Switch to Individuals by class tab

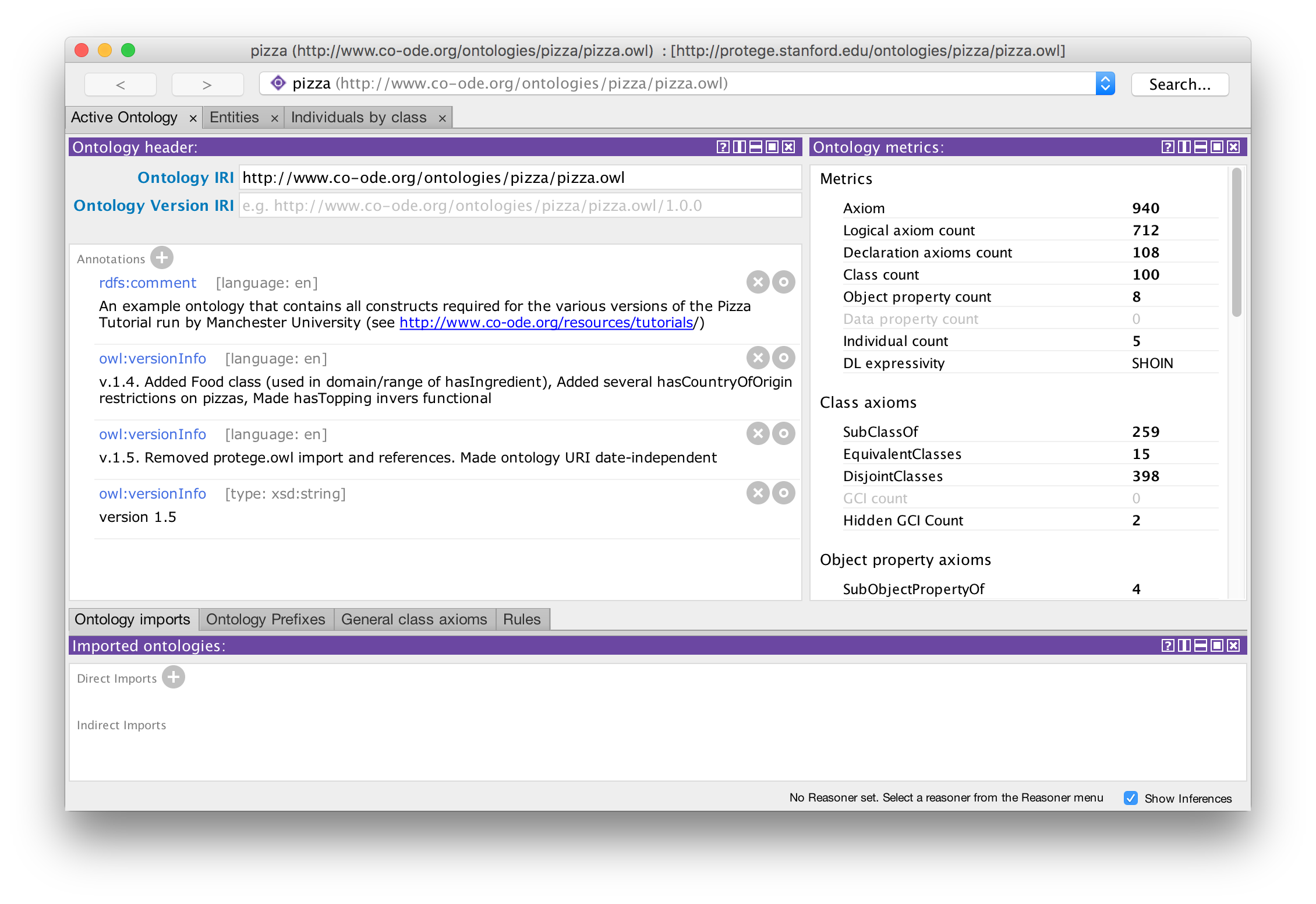click(x=359, y=118)
